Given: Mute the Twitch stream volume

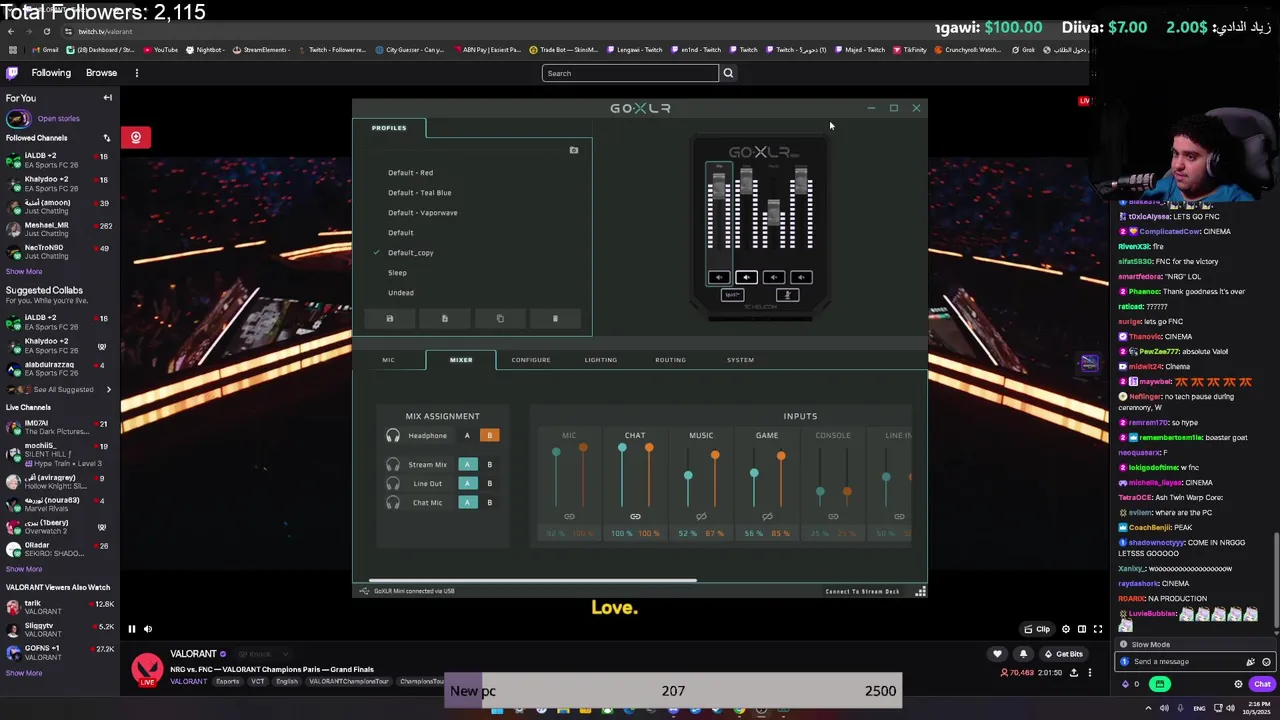Looking at the screenshot, I should [148, 629].
